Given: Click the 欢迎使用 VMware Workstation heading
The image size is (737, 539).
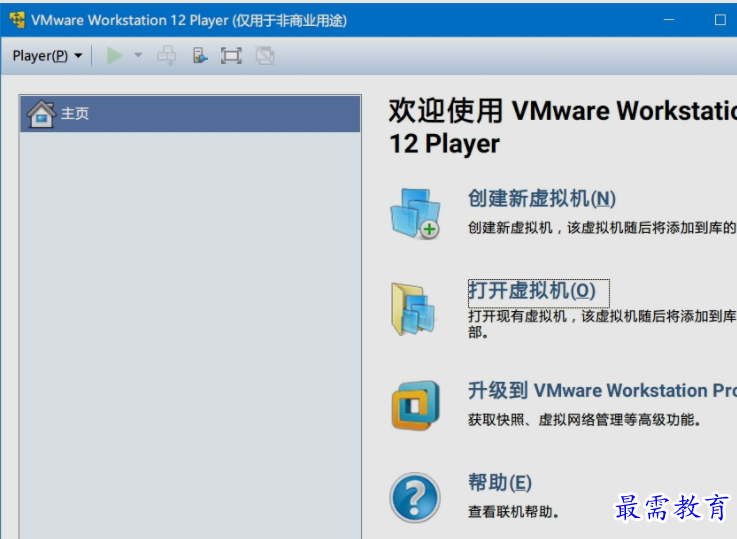Looking at the screenshot, I should (x=563, y=127).
